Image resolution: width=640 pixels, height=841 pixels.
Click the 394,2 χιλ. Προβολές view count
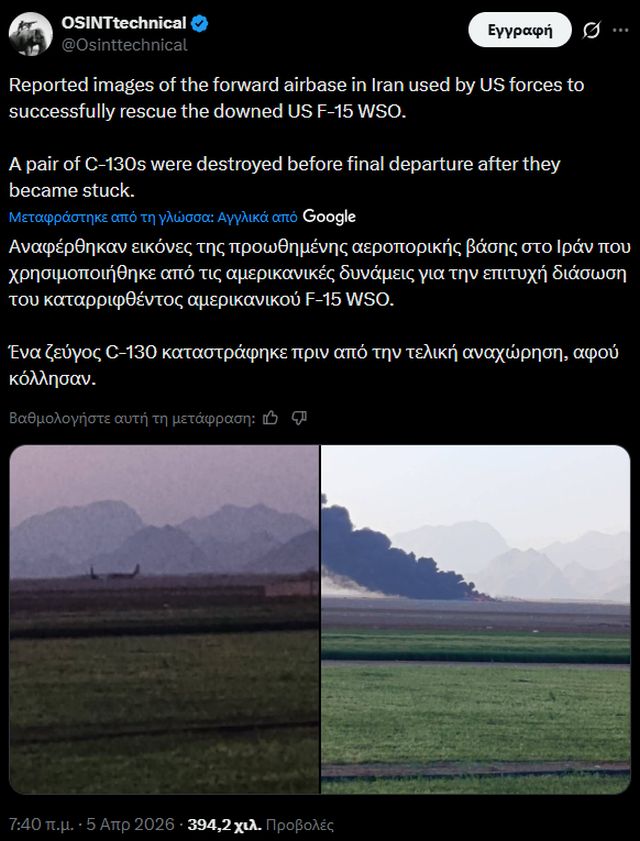260,824
